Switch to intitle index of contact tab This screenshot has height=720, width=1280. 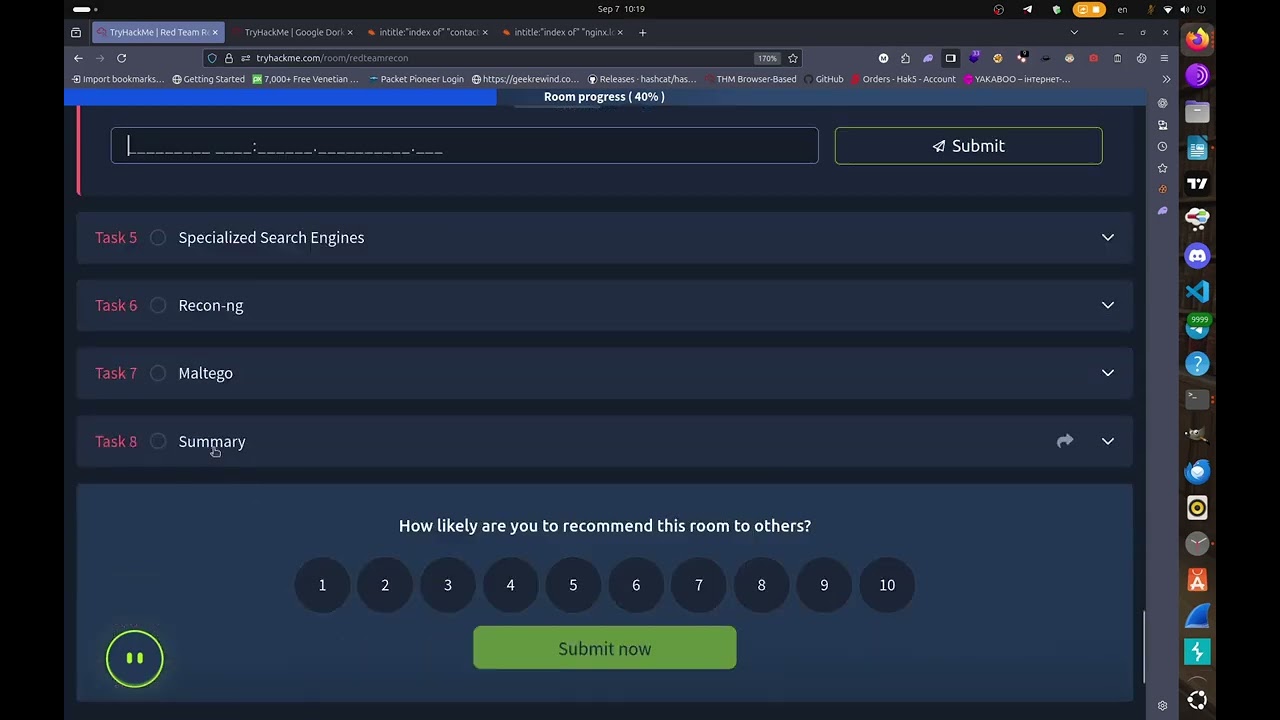427,32
